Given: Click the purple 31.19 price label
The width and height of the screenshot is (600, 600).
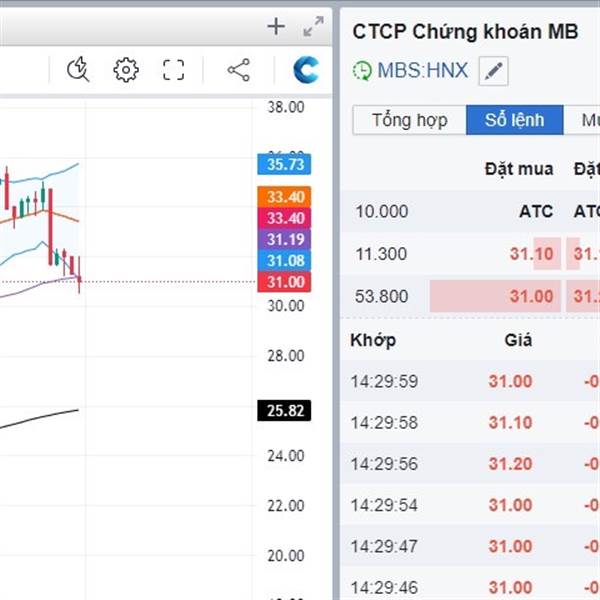Looking at the screenshot, I should [x=284, y=240].
